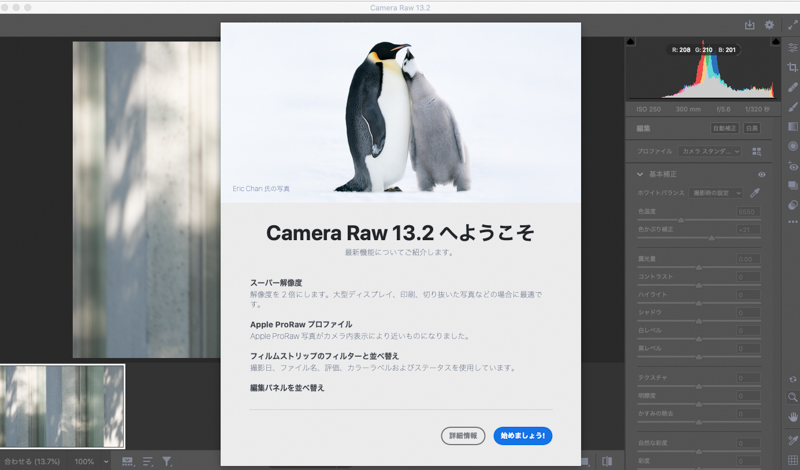800x470 pixels.
Task: Open the filmstrip sort icon
Action: tap(147, 461)
